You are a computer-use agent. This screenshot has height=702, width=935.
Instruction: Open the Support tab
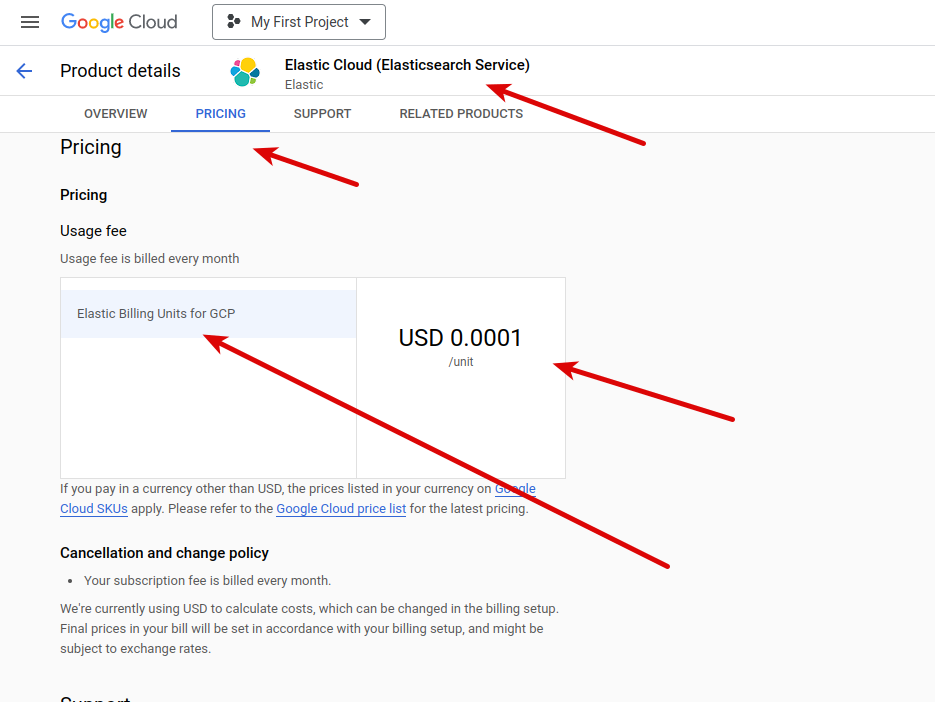(323, 114)
